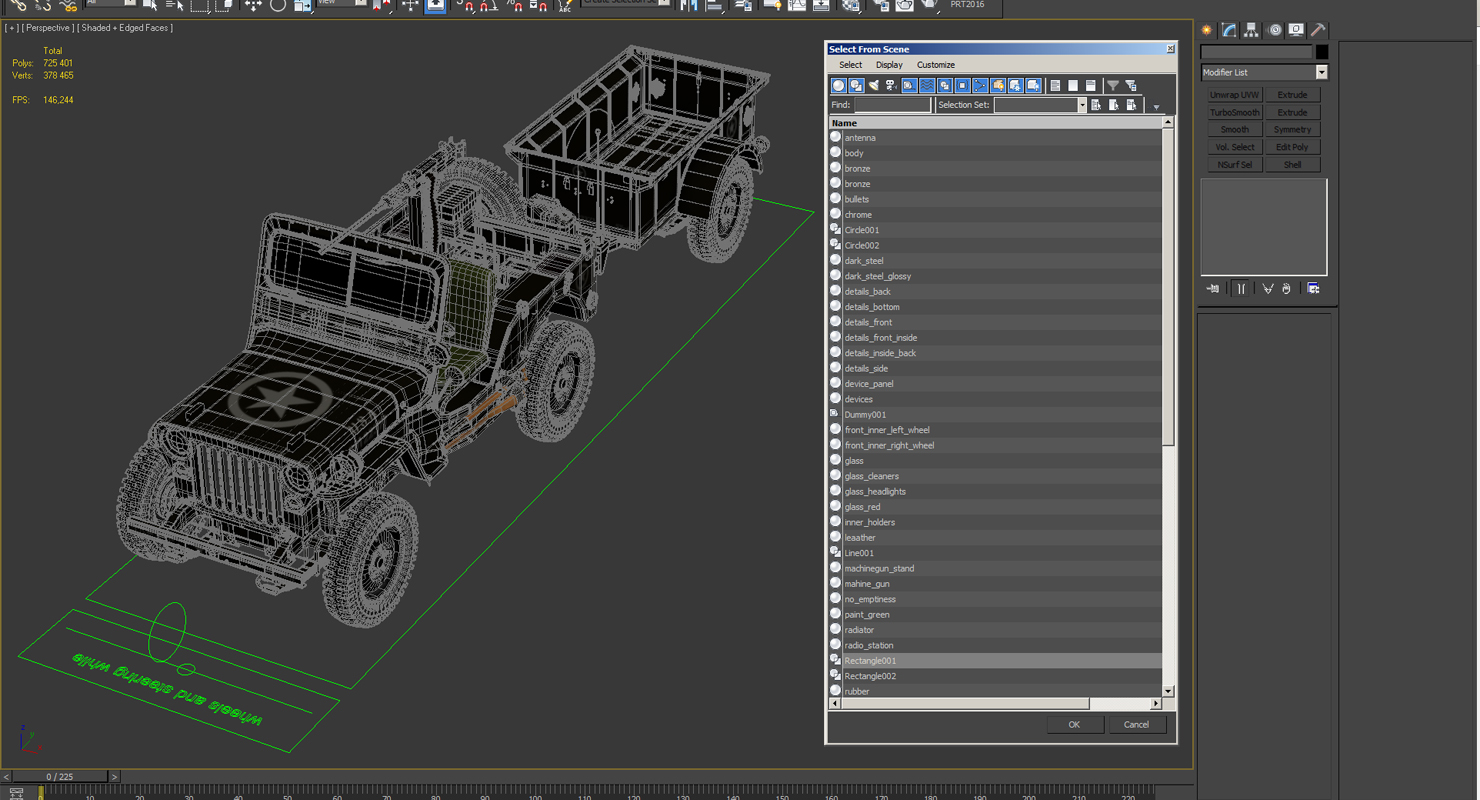Open toolbar options arrow right of Selection Set icons
The height and width of the screenshot is (800, 1480).
[1156, 107]
